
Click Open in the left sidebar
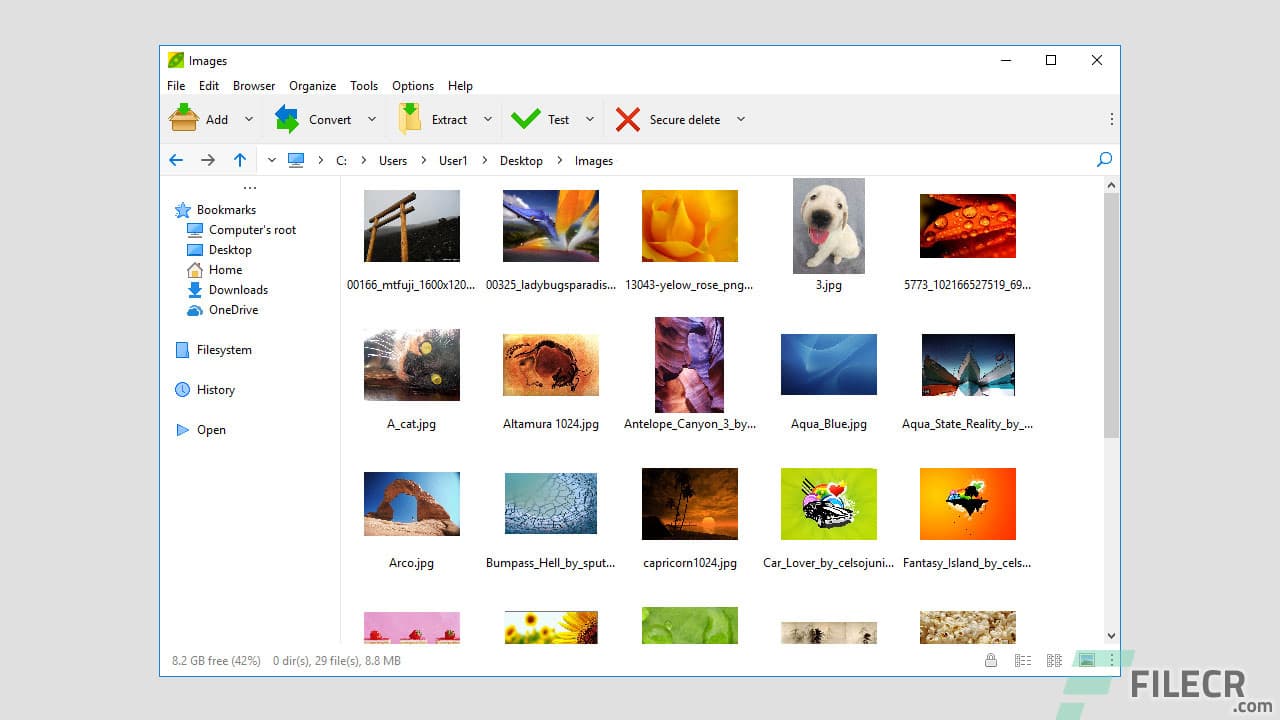tap(211, 430)
